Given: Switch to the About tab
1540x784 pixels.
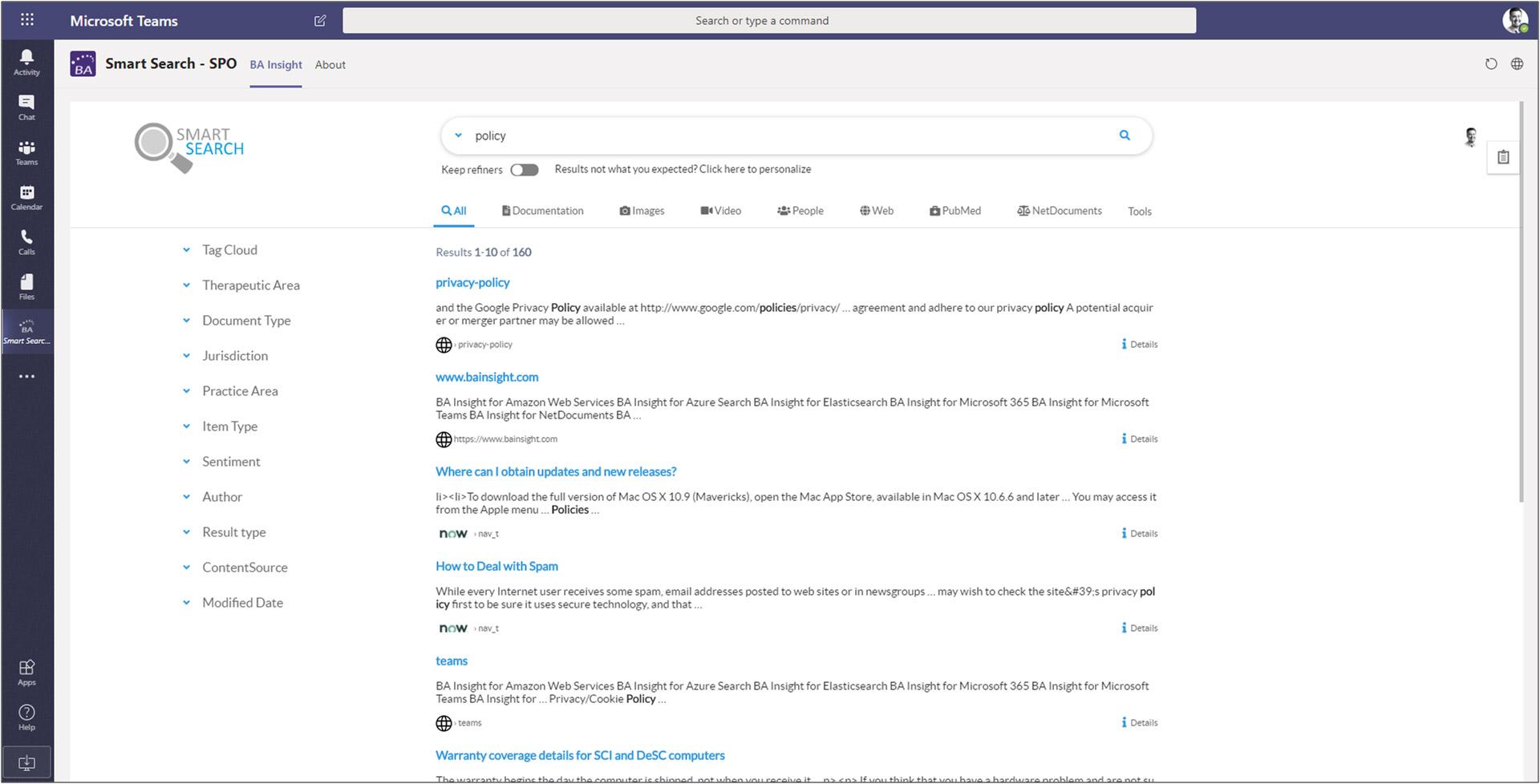Looking at the screenshot, I should pyautogui.click(x=330, y=65).
